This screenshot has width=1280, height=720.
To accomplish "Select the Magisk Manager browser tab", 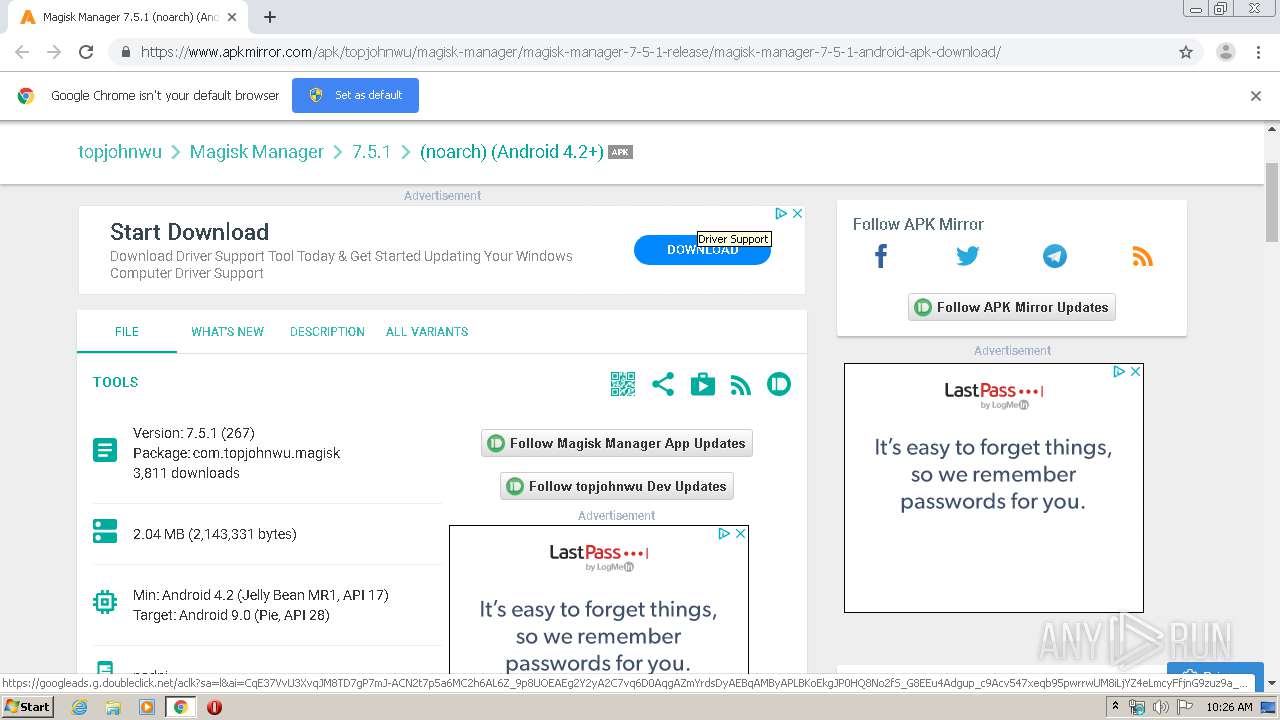I will [127, 17].
